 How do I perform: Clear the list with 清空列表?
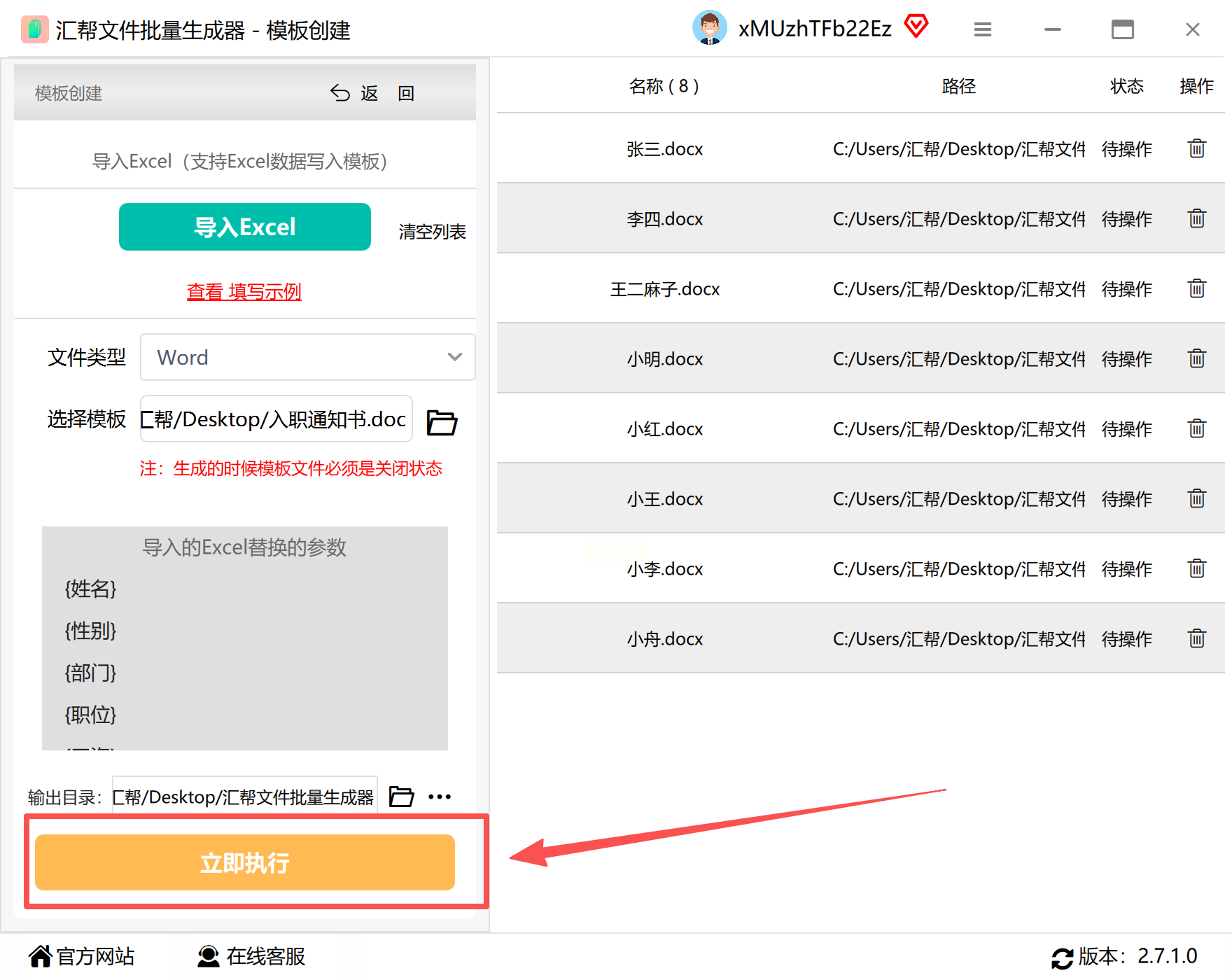[x=432, y=232]
